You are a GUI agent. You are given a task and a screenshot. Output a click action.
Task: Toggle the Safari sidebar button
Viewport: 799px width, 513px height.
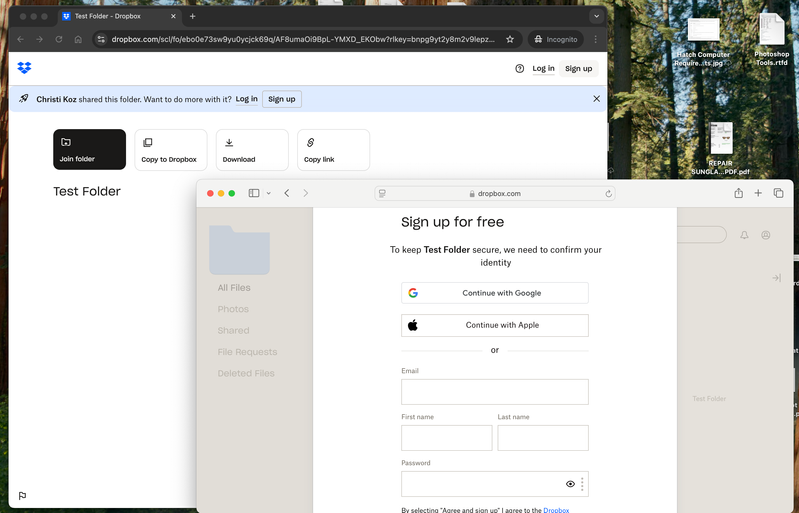coord(254,193)
